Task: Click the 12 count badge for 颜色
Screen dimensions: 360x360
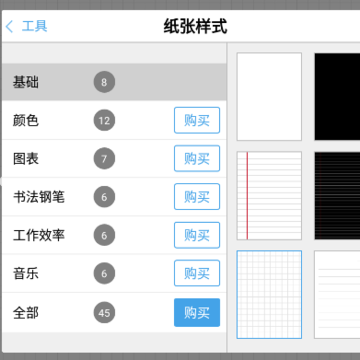Action: click(104, 120)
